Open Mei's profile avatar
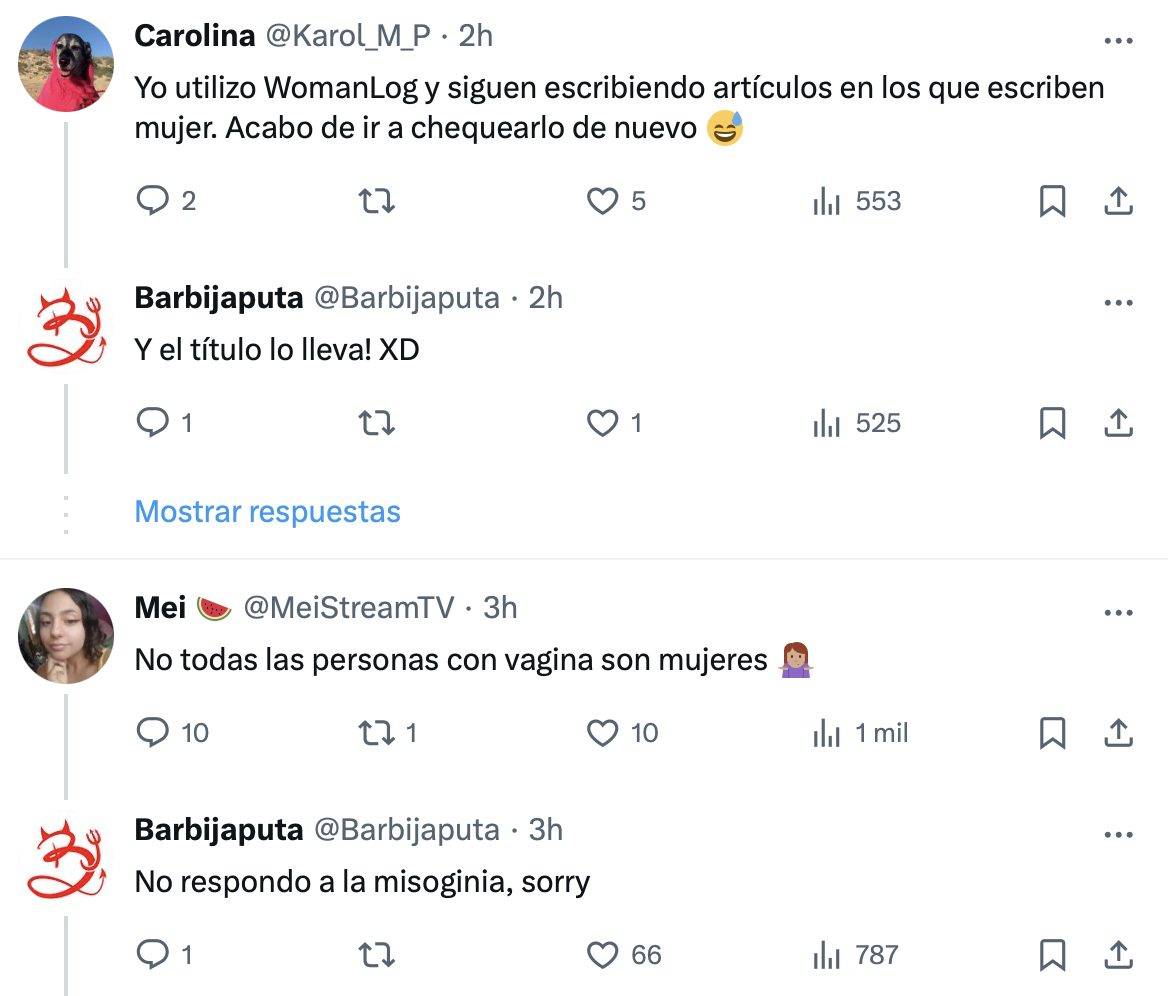Image resolution: width=1168 pixels, height=996 pixels. point(66,635)
